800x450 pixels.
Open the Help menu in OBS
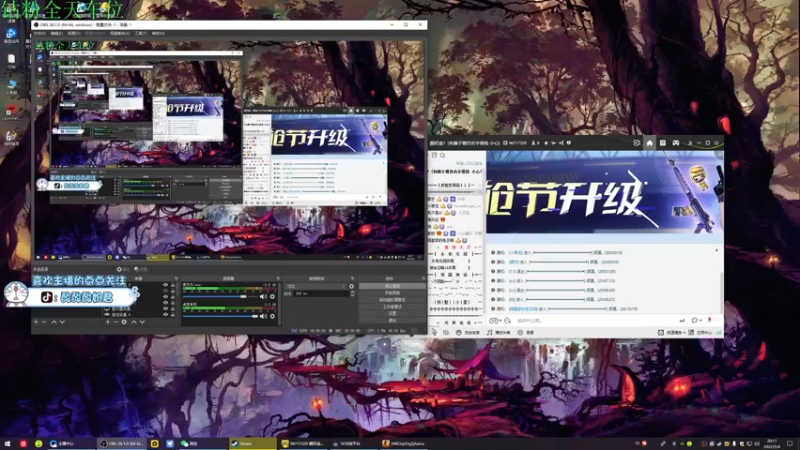point(158,33)
